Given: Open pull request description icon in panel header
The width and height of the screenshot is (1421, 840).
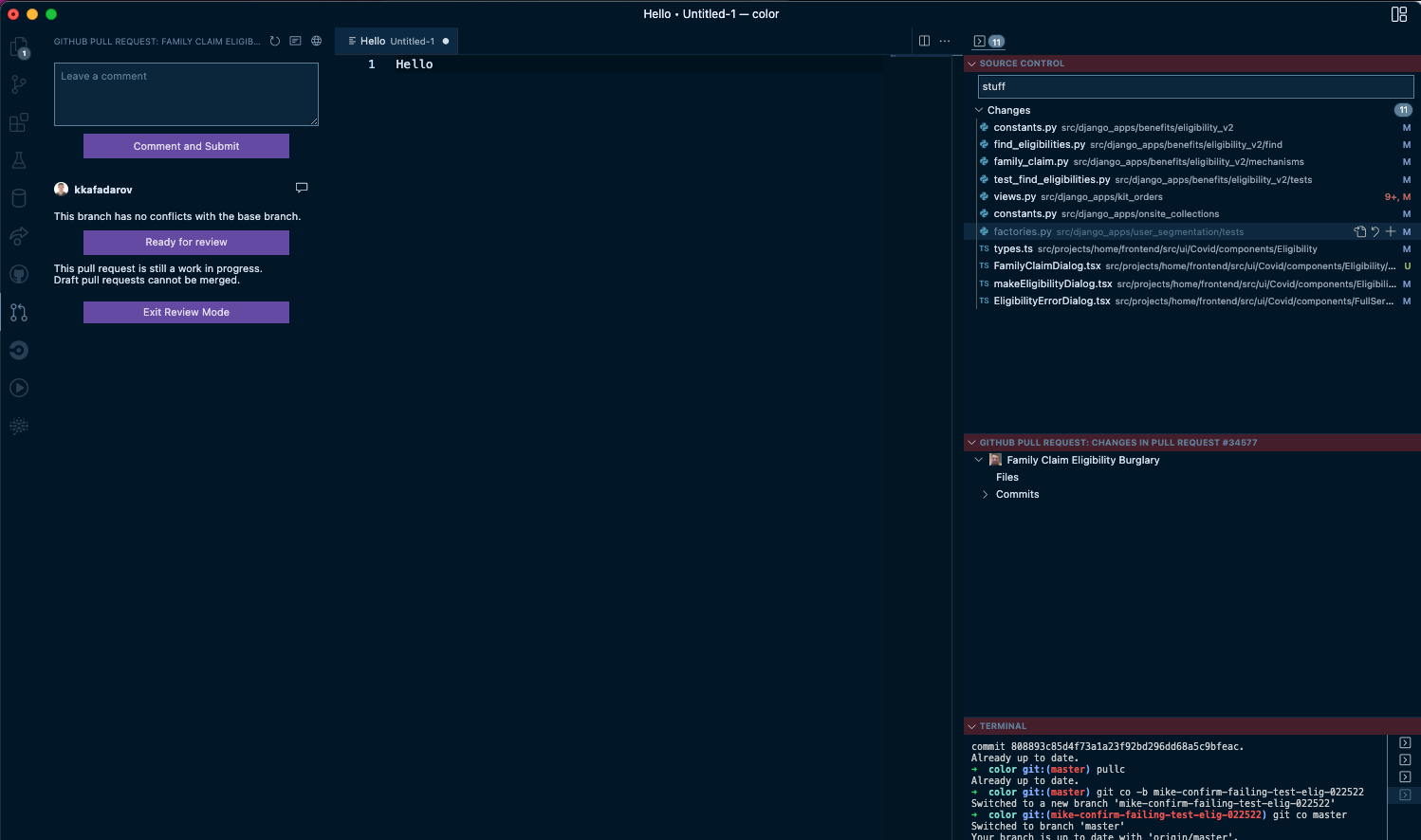Looking at the screenshot, I should (x=296, y=41).
